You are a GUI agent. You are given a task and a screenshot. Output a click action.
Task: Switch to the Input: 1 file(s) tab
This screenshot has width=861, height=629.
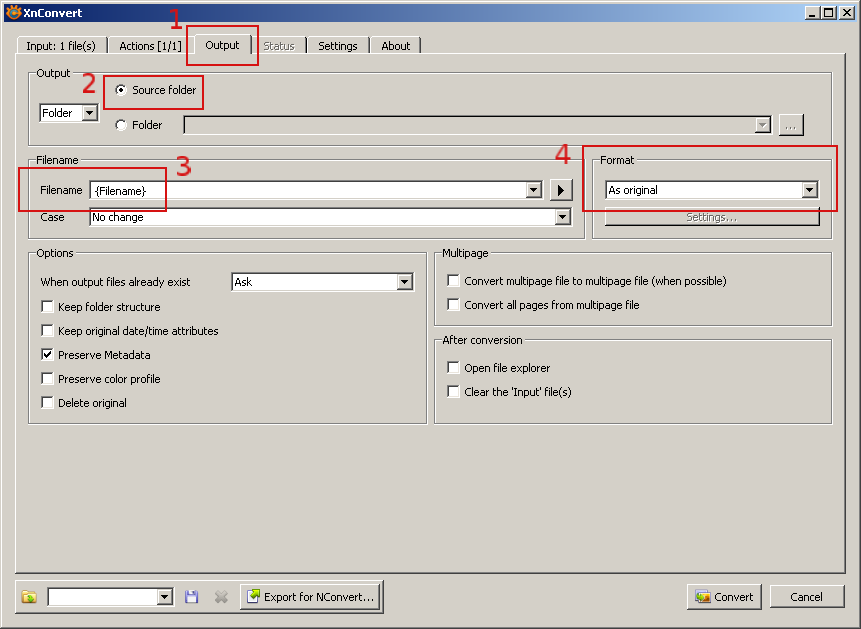pyautogui.click(x=61, y=46)
